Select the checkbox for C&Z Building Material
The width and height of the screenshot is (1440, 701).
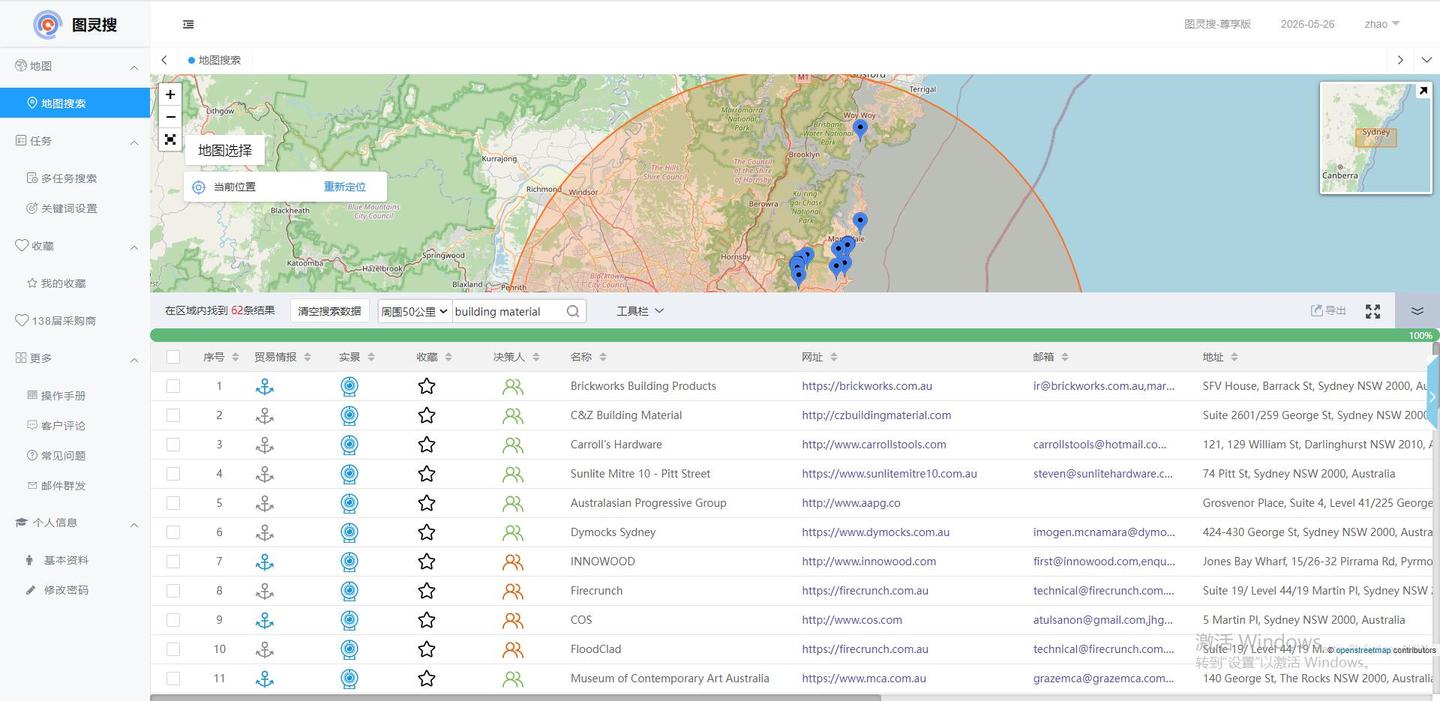(173, 415)
